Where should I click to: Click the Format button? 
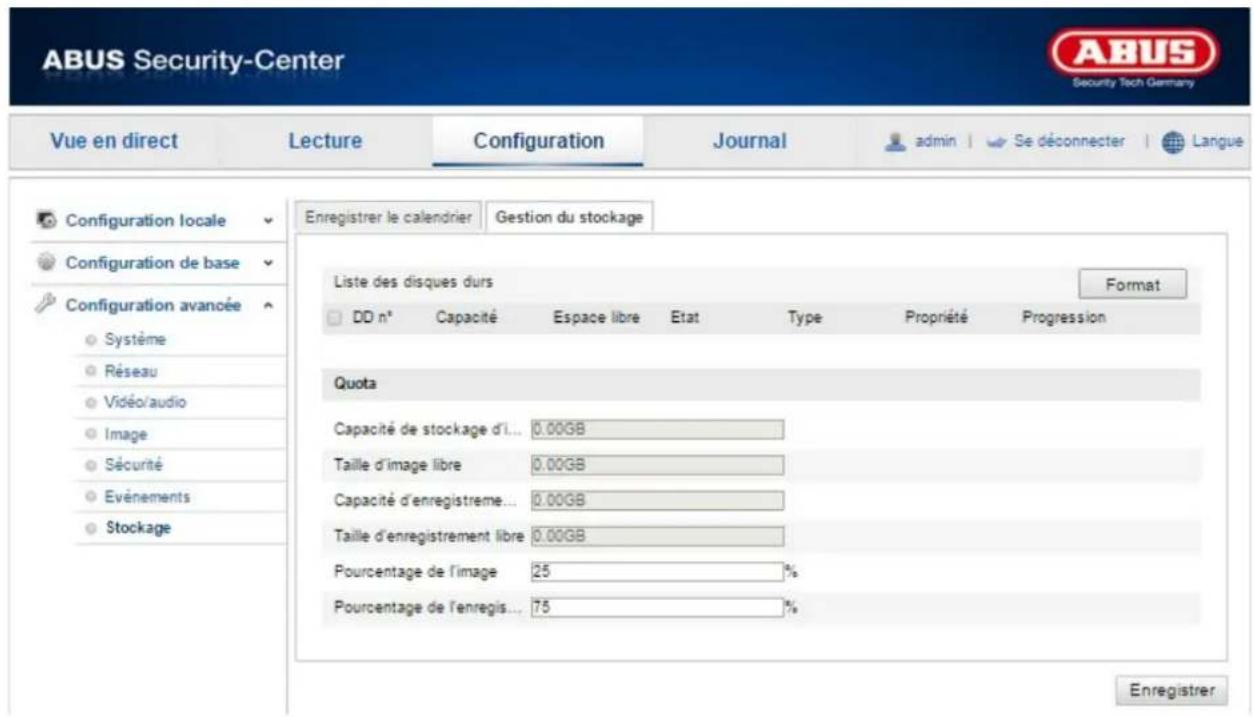pyautogui.click(x=1132, y=285)
